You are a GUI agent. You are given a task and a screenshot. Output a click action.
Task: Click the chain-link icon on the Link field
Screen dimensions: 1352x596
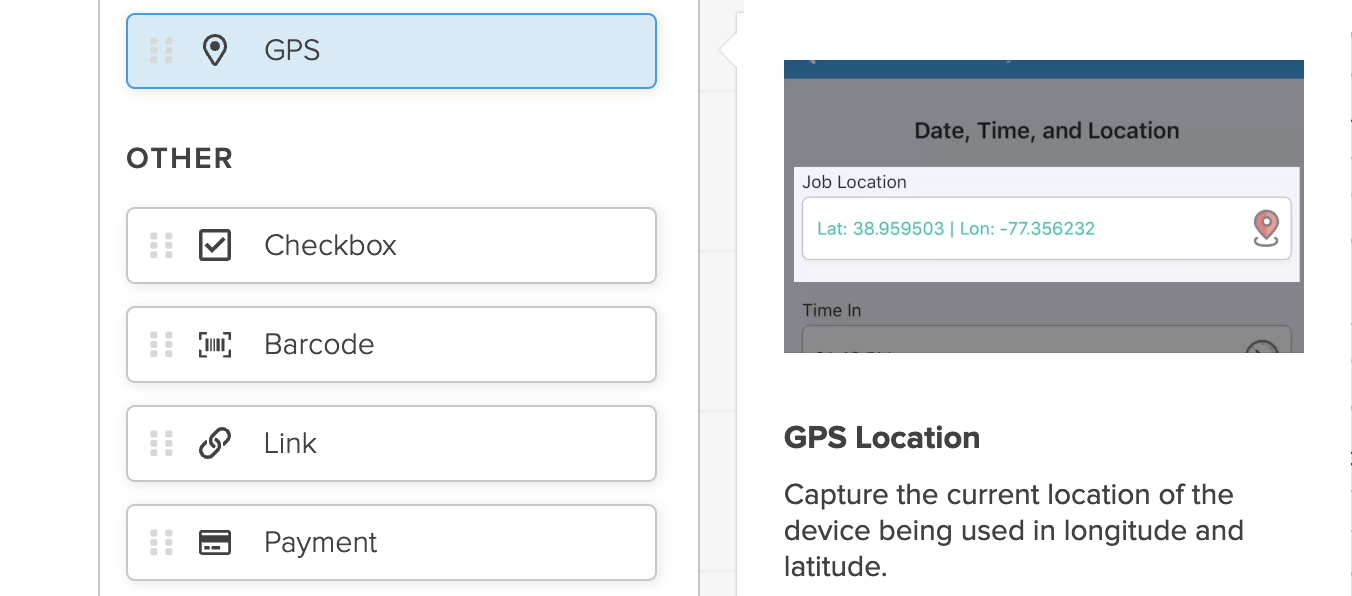click(215, 443)
